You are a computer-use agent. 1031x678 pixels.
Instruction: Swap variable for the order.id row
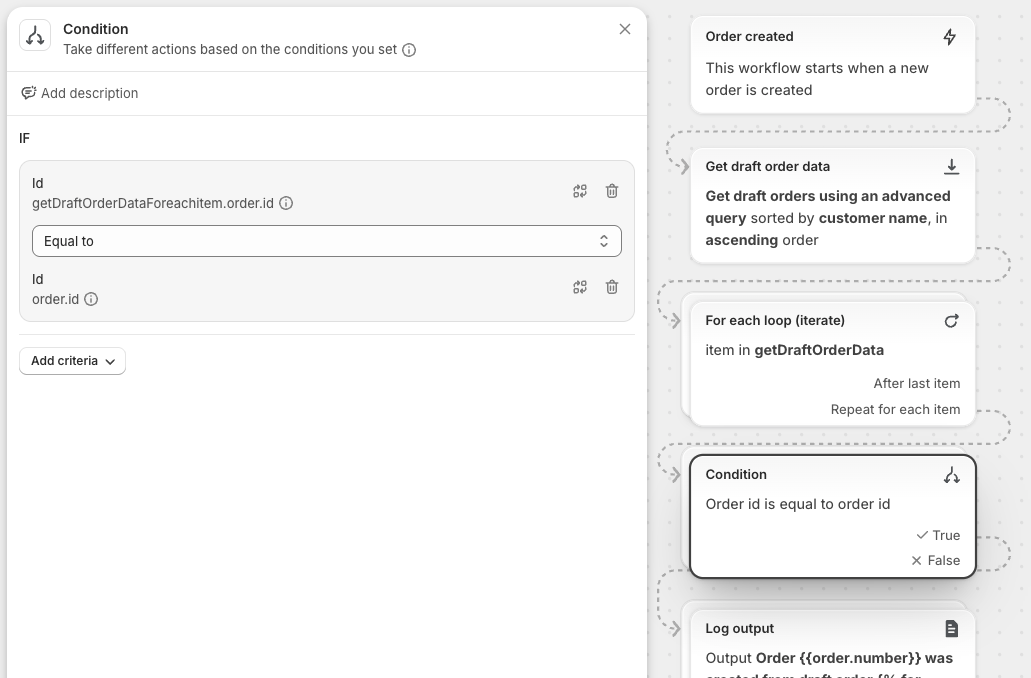click(580, 287)
